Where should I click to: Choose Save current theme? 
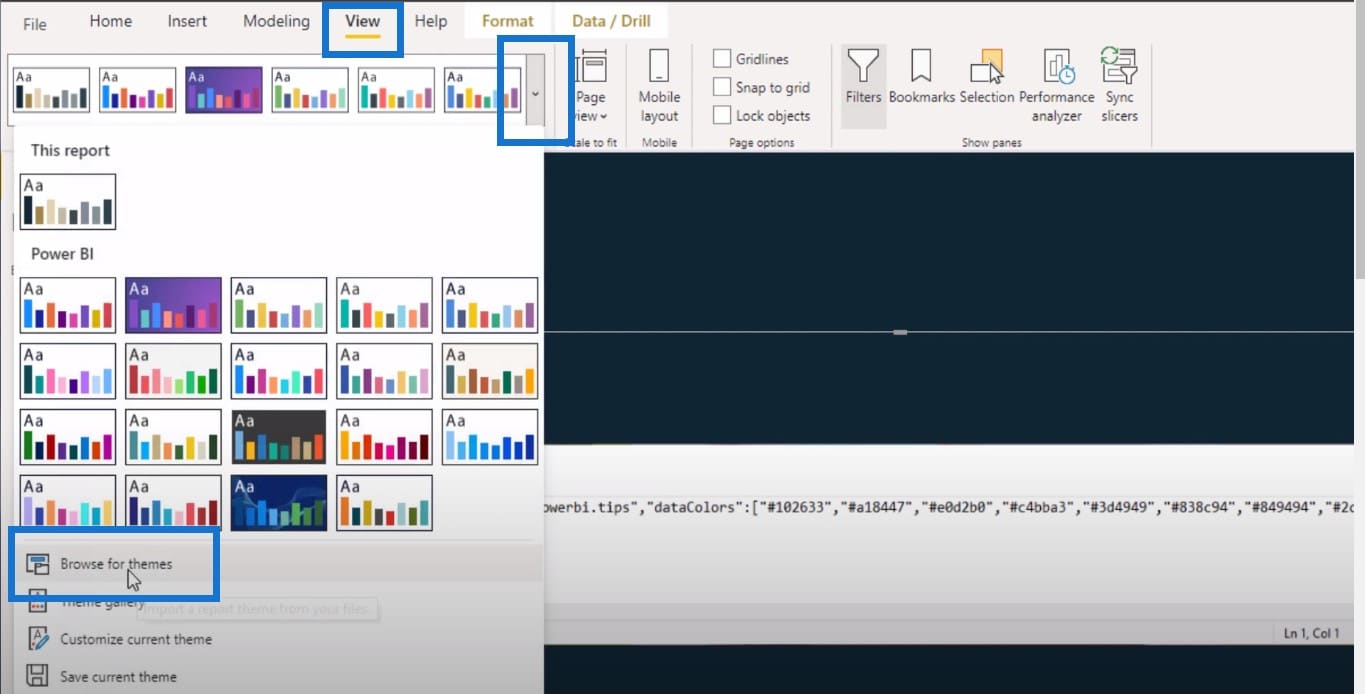[x=118, y=677]
